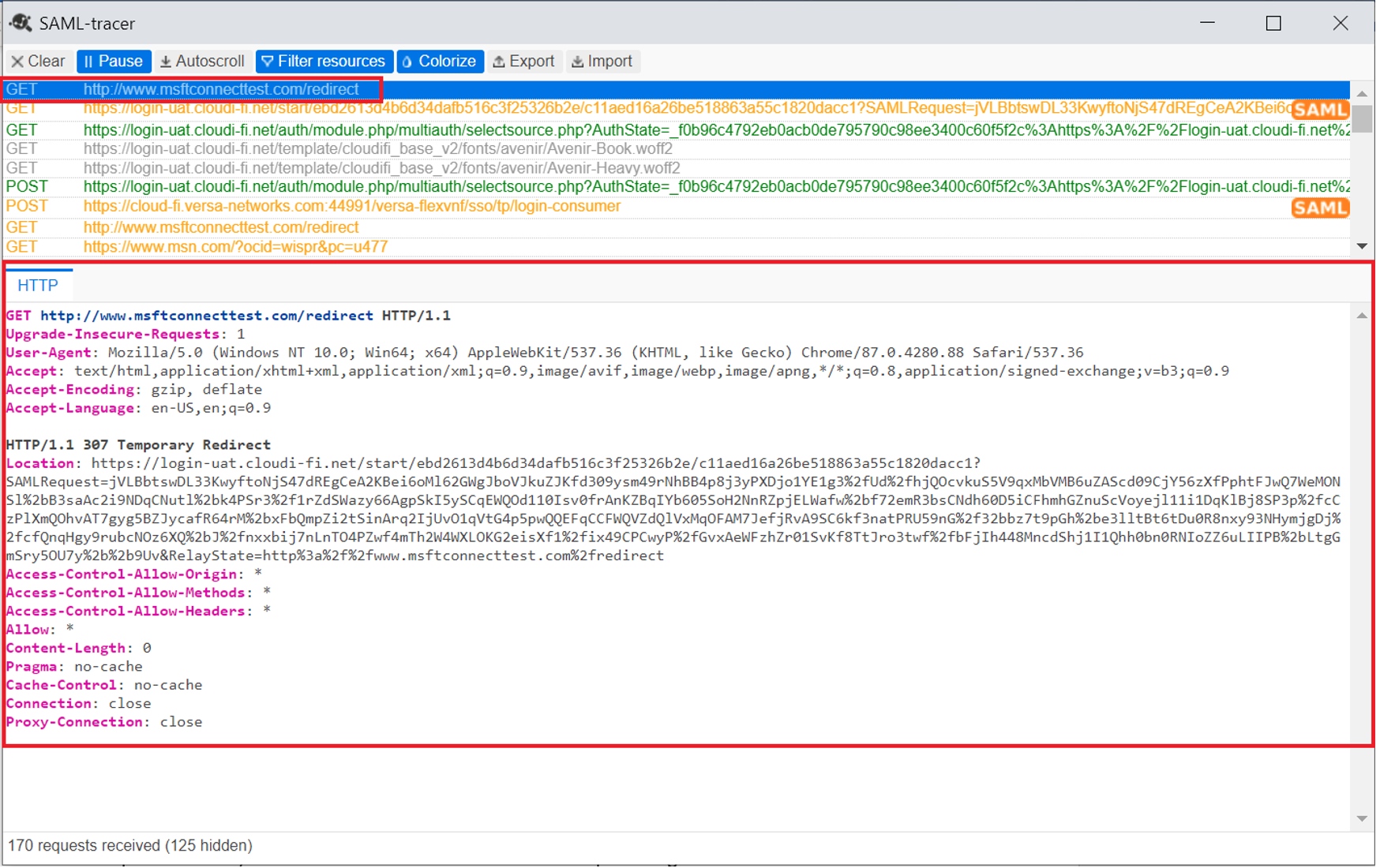This screenshot has height=868, width=1380.
Task: Click the SAML badge on the SAMLRequest GET row
Action: pyautogui.click(x=1320, y=110)
